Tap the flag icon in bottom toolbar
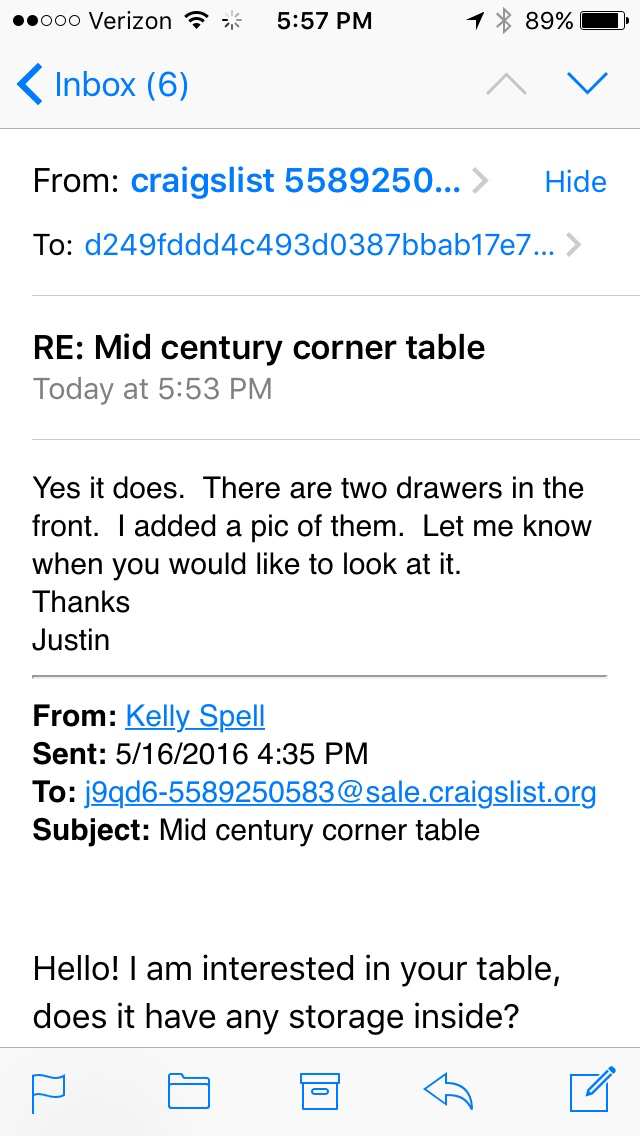This screenshot has height=1136, width=640. click(48, 1091)
